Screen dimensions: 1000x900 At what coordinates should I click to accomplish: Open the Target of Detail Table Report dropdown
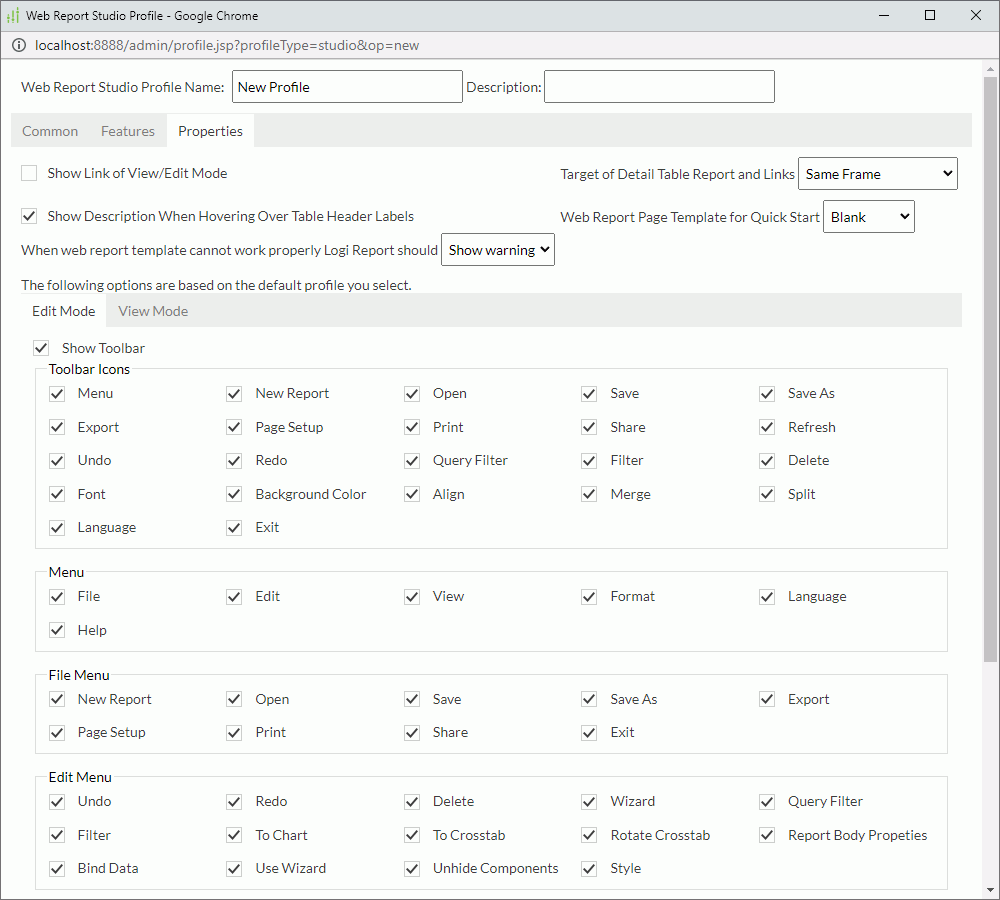(877, 173)
